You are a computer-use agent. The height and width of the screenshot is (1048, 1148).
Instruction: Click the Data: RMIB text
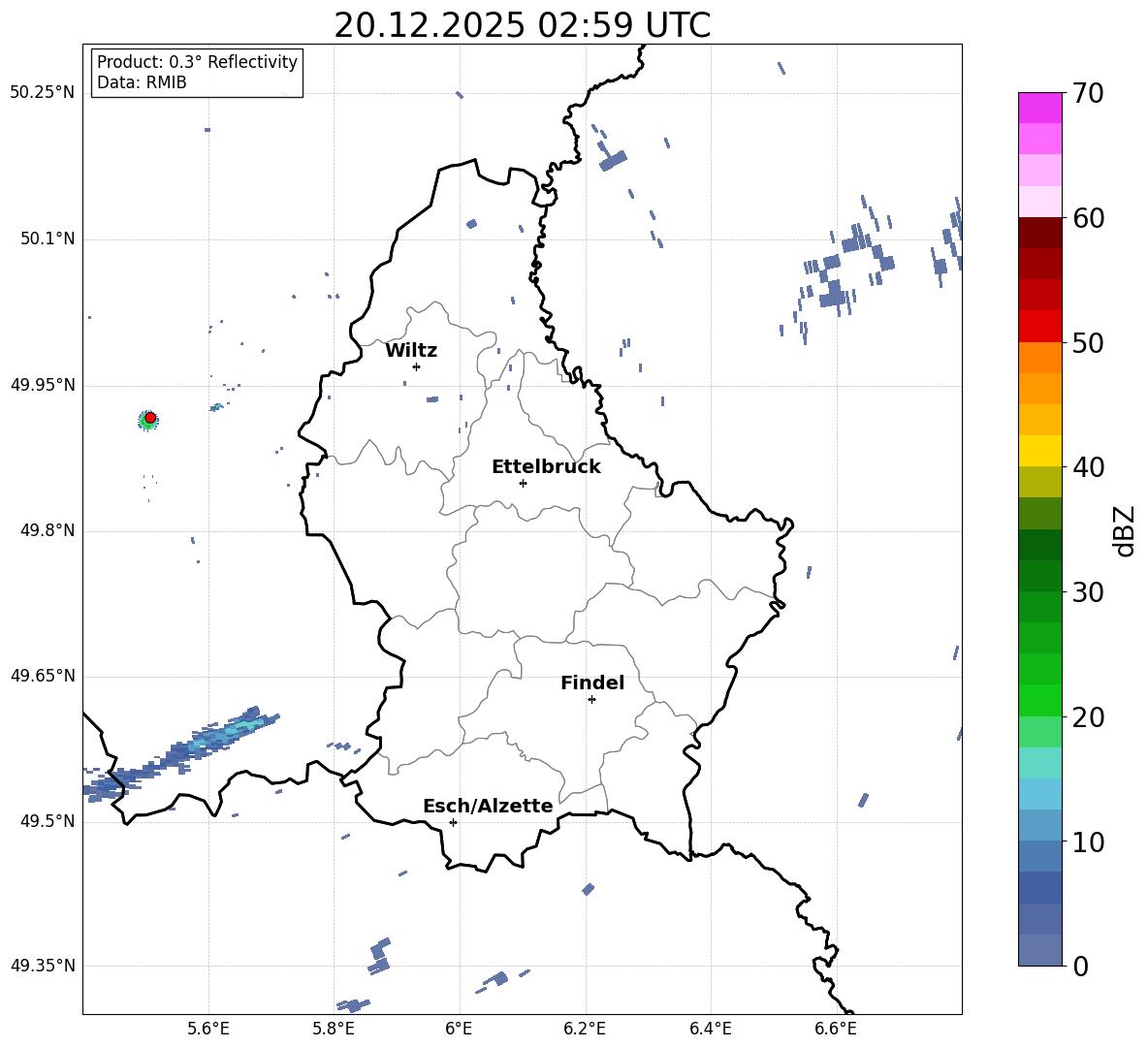[142, 82]
